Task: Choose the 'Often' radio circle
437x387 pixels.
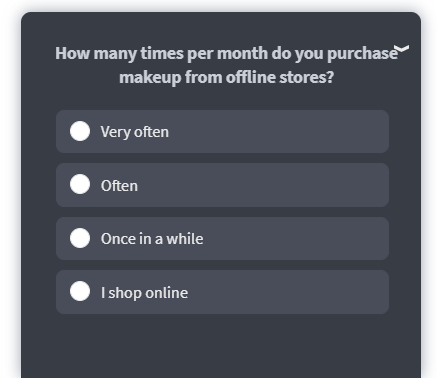Action: click(x=80, y=184)
